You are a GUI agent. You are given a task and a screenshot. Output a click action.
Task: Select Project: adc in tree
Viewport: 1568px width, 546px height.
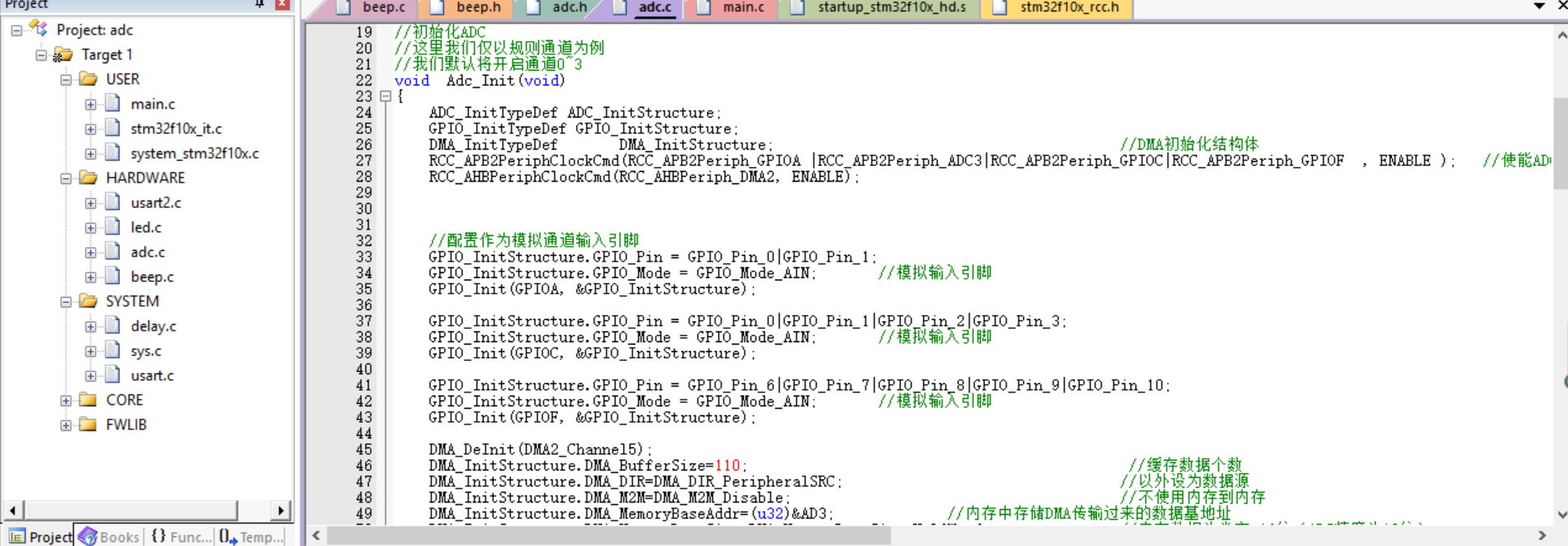[95, 30]
